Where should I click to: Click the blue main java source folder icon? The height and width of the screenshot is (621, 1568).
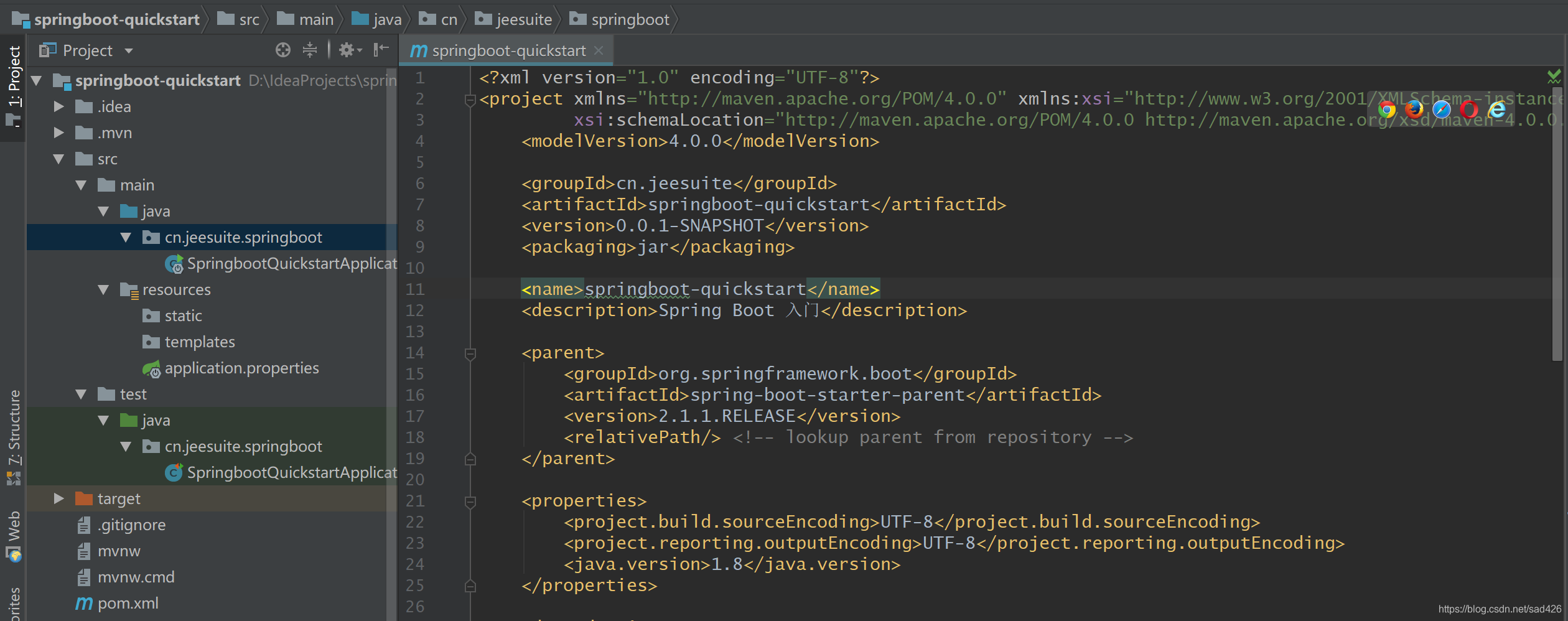pos(129,211)
